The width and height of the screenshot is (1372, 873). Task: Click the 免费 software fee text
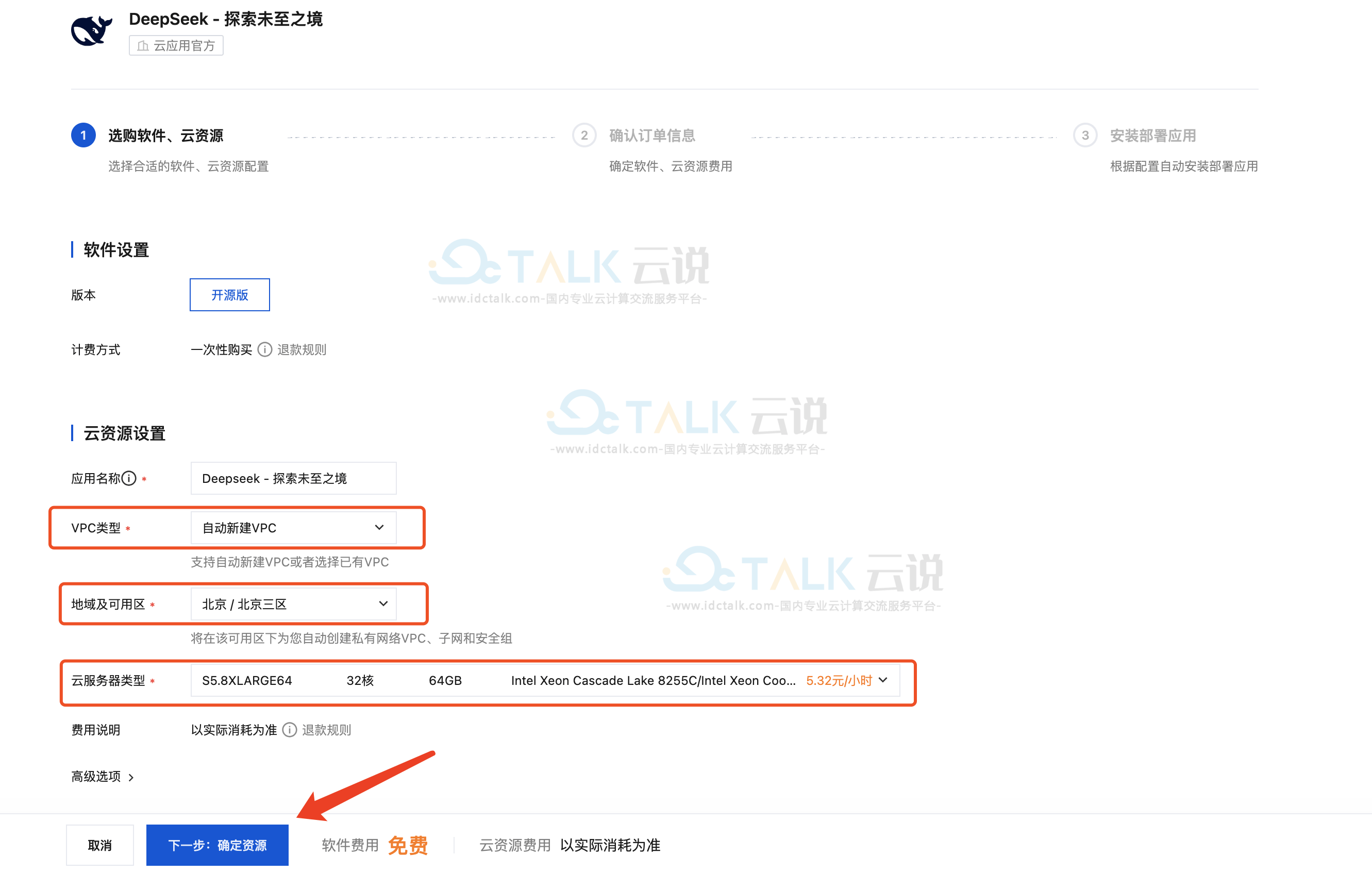tap(408, 845)
